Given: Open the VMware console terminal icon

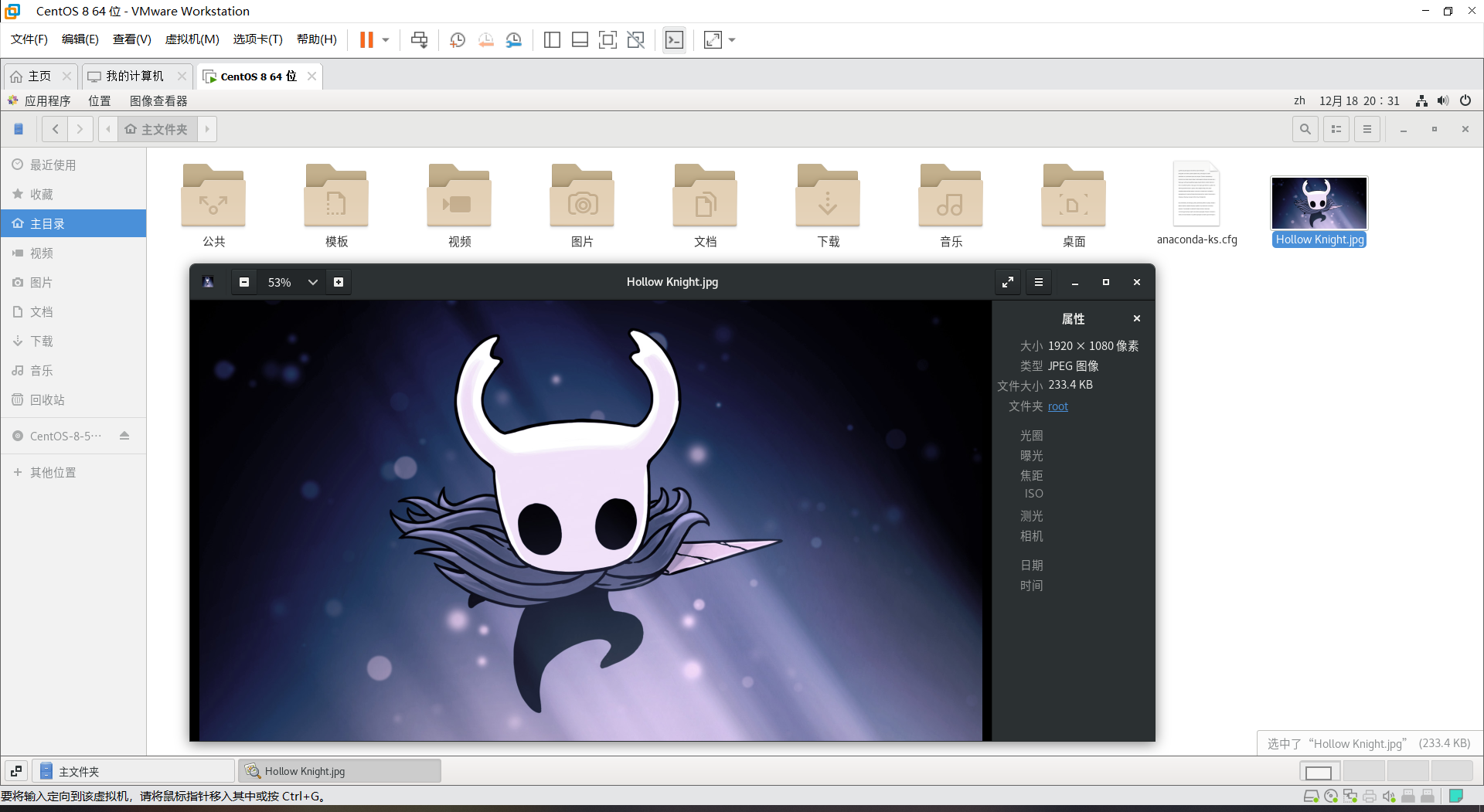Looking at the screenshot, I should [674, 40].
